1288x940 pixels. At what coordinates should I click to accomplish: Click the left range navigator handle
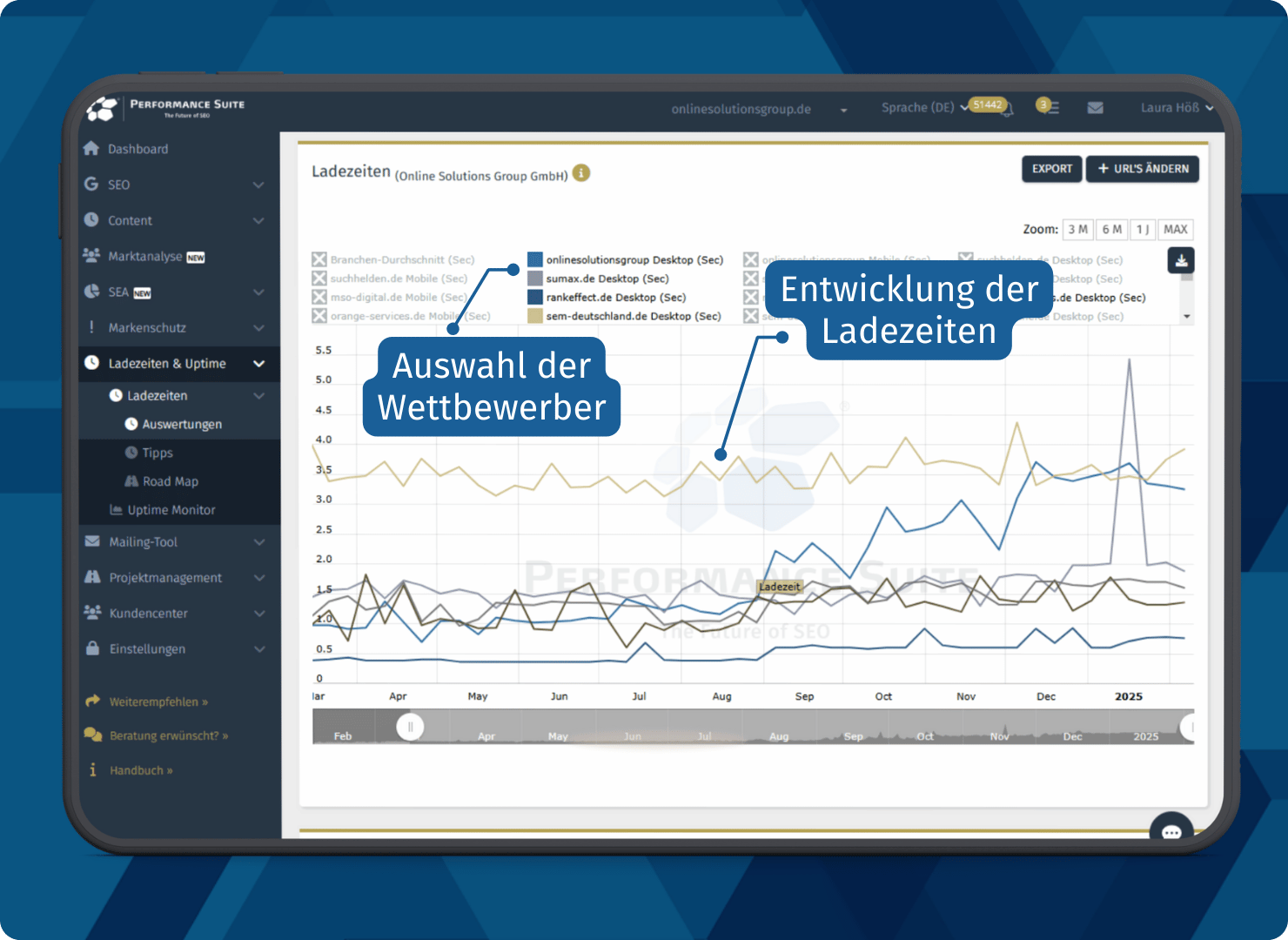click(410, 726)
